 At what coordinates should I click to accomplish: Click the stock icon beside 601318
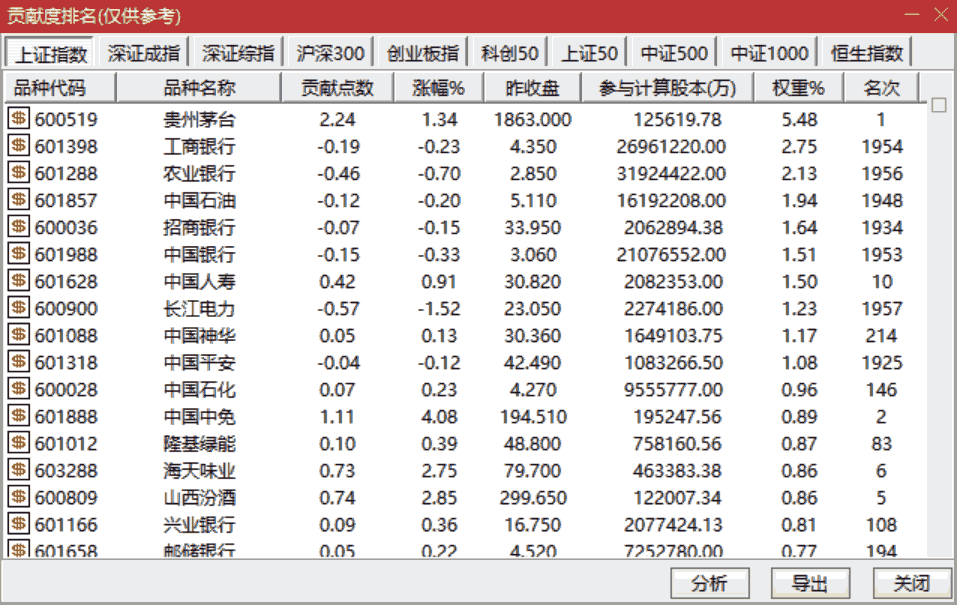(x=18, y=361)
